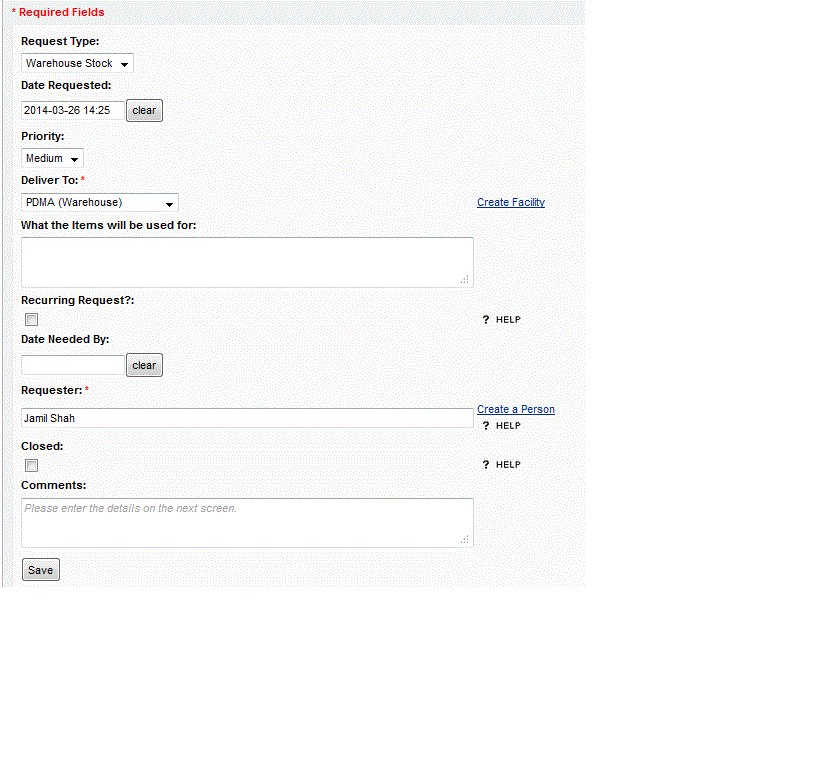Show help for the Closed option
Screen dimensions: 813x768
[502, 465]
